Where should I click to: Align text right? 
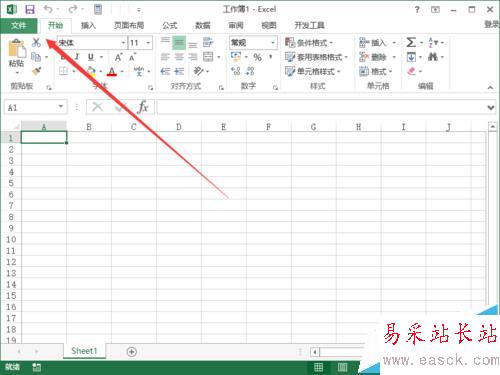pos(193,57)
